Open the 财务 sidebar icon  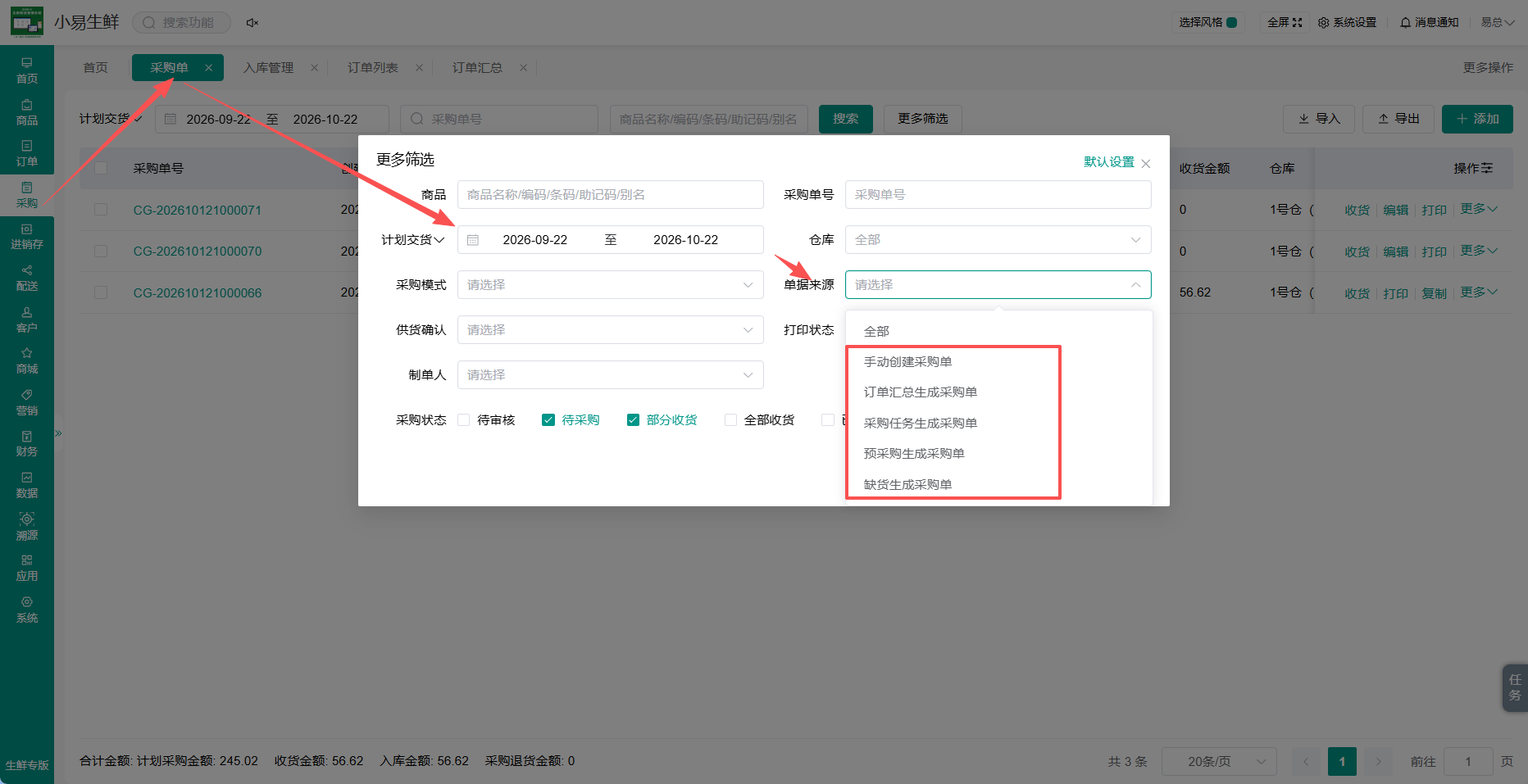(x=27, y=443)
